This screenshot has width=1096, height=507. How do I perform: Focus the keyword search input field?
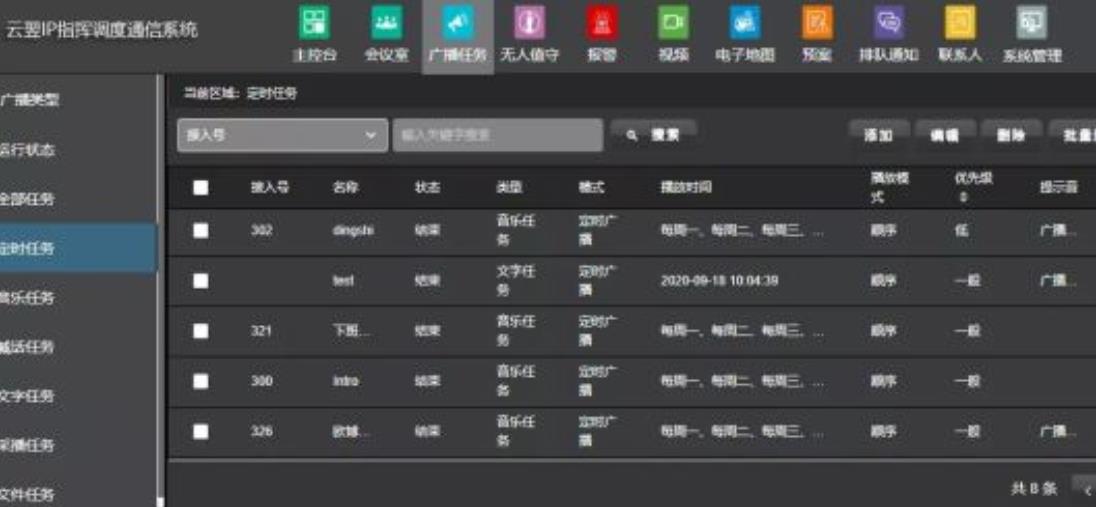(x=498, y=135)
